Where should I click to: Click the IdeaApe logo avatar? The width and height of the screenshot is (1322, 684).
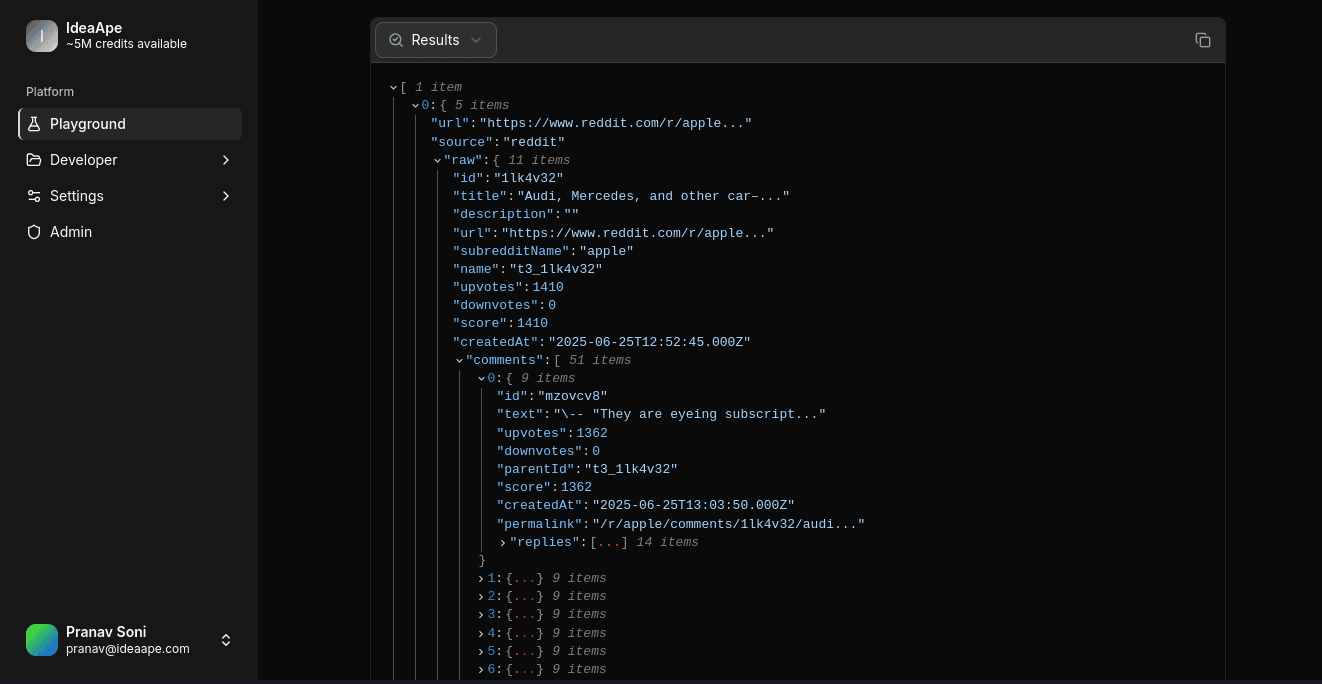(x=42, y=36)
